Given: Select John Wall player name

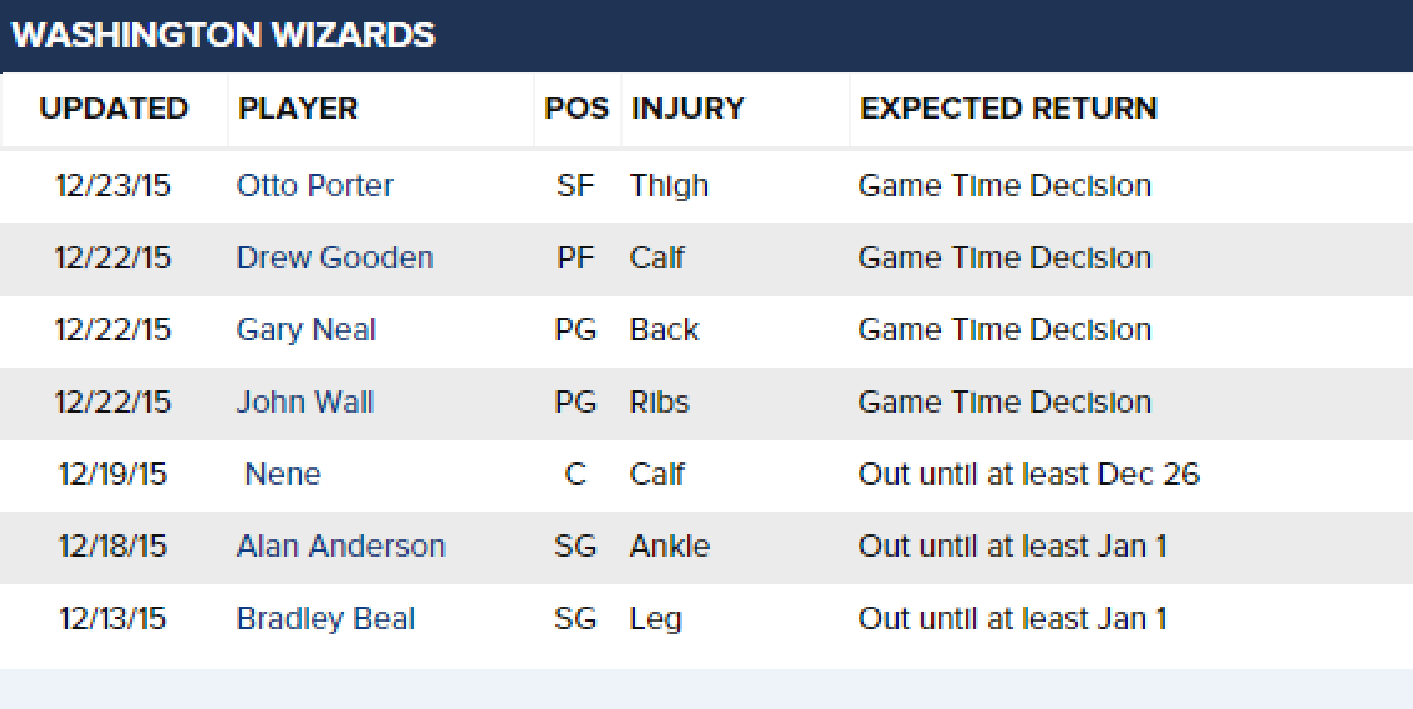Looking at the screenshot, I should pos(305,402).
